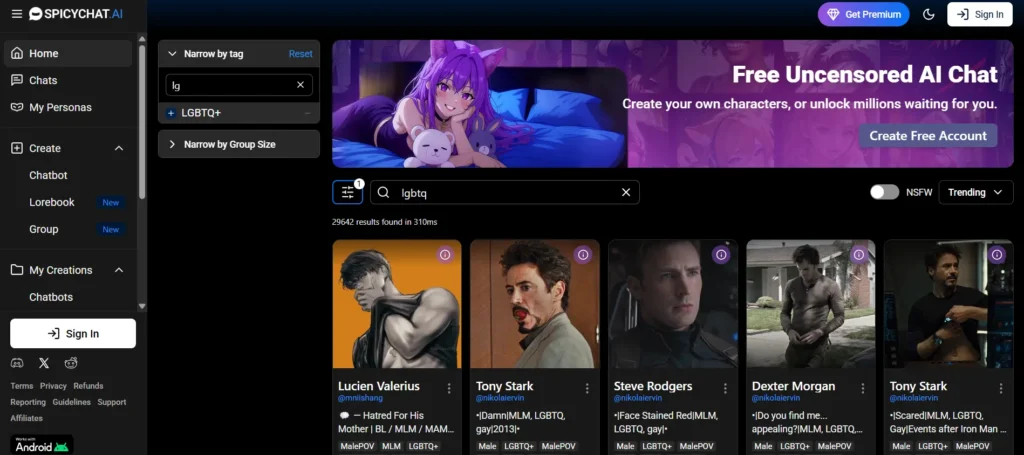This screenshot has width=1024, height=455.
Task: Open the hamburger menu beside the SpicyChat logo
Action: [x=16, y=14]
